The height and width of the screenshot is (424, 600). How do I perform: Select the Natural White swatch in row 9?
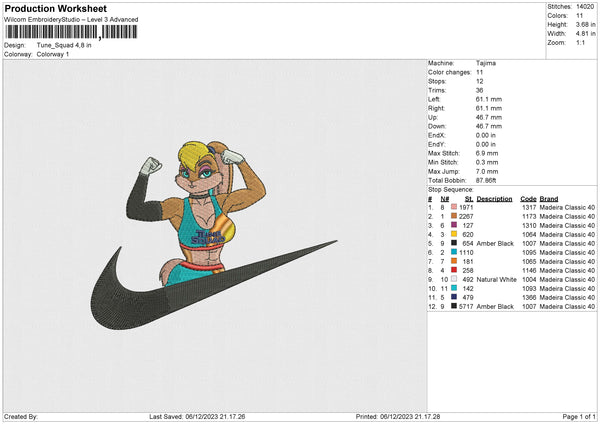tap(454, 279)
